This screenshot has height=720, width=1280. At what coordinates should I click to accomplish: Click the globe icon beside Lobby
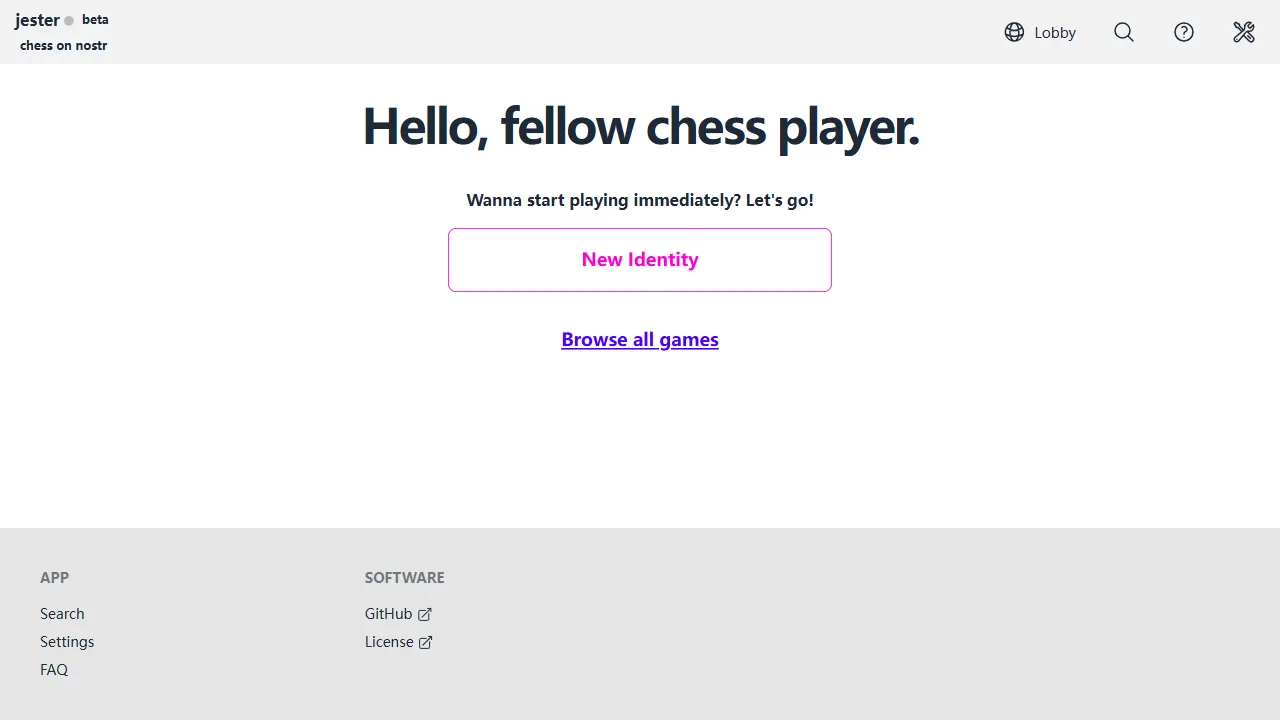click(x=1014, y=32)
